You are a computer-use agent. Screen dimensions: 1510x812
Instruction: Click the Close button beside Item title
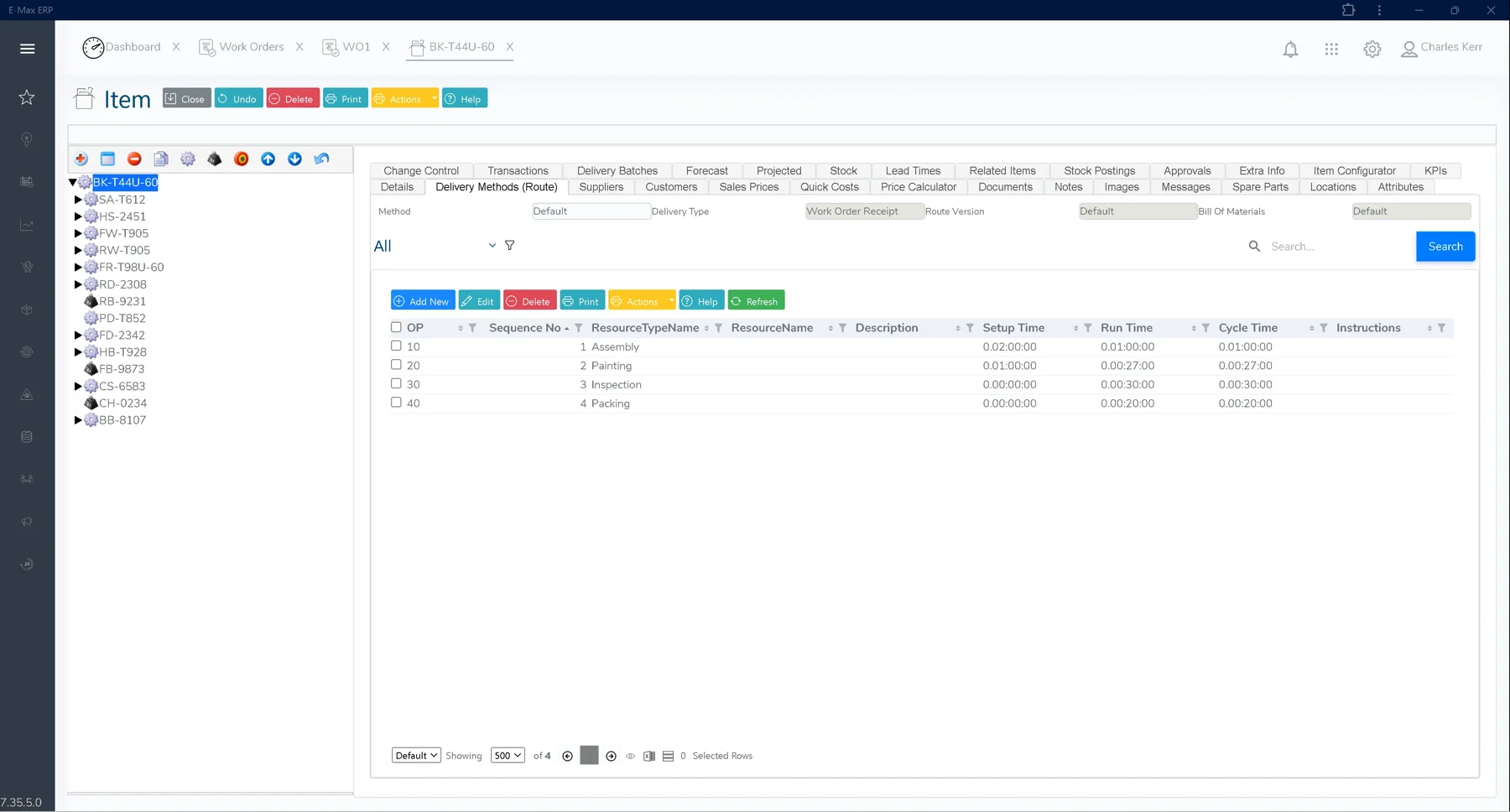tap(186, 98)
